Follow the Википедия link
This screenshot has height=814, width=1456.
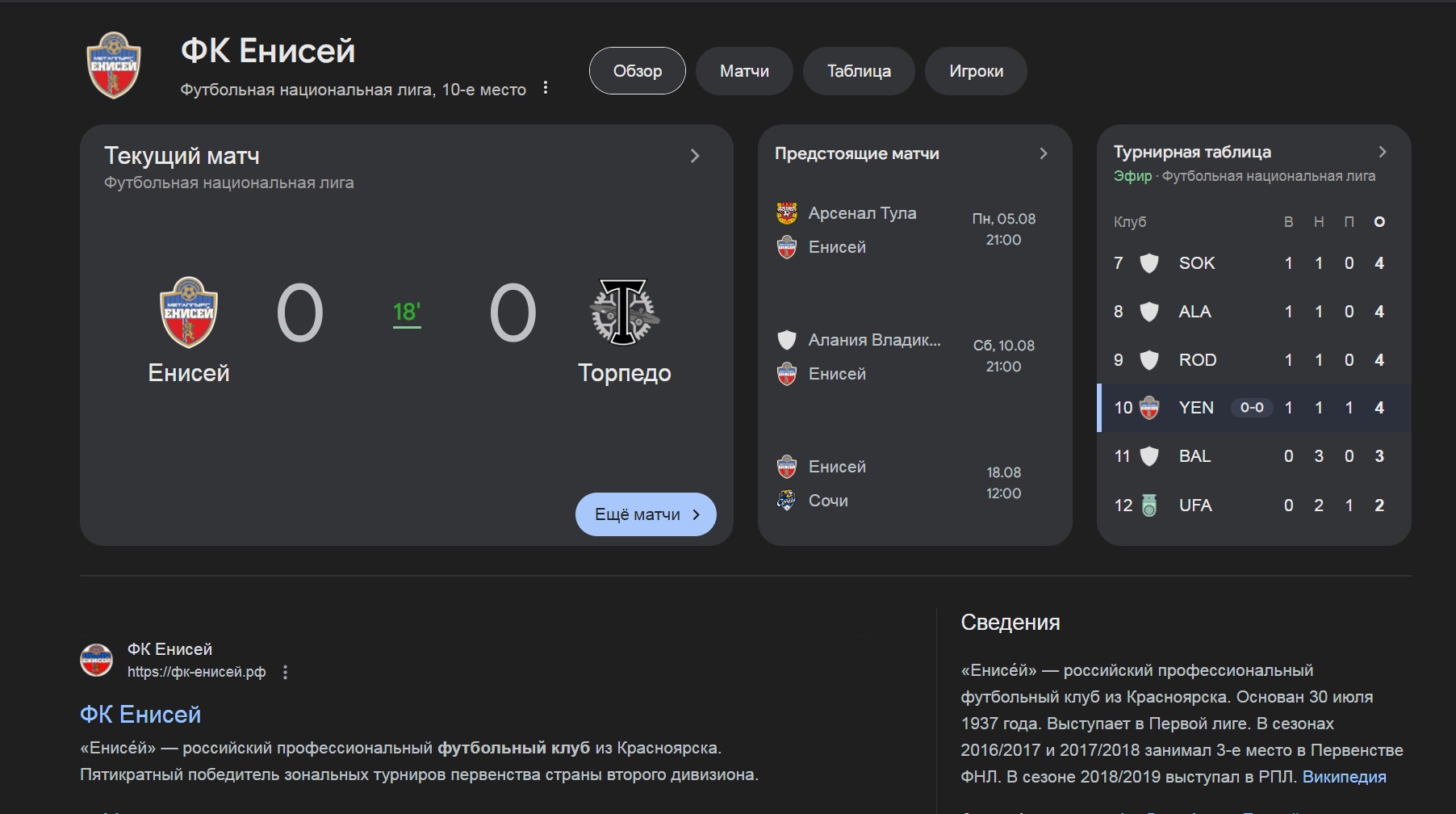pos(1344,777)
